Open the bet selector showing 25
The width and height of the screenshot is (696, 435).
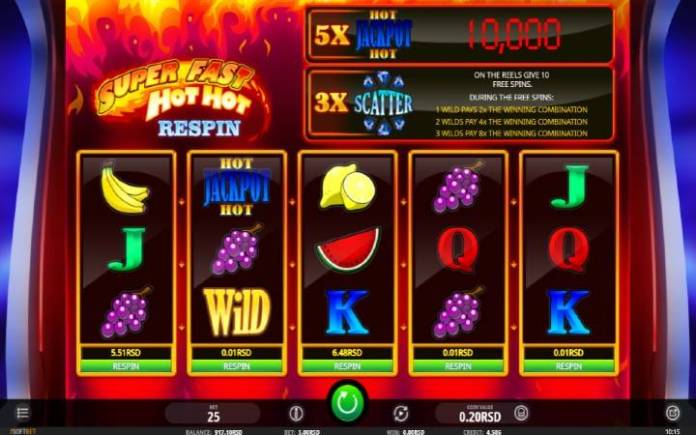(x=213, y=413)
